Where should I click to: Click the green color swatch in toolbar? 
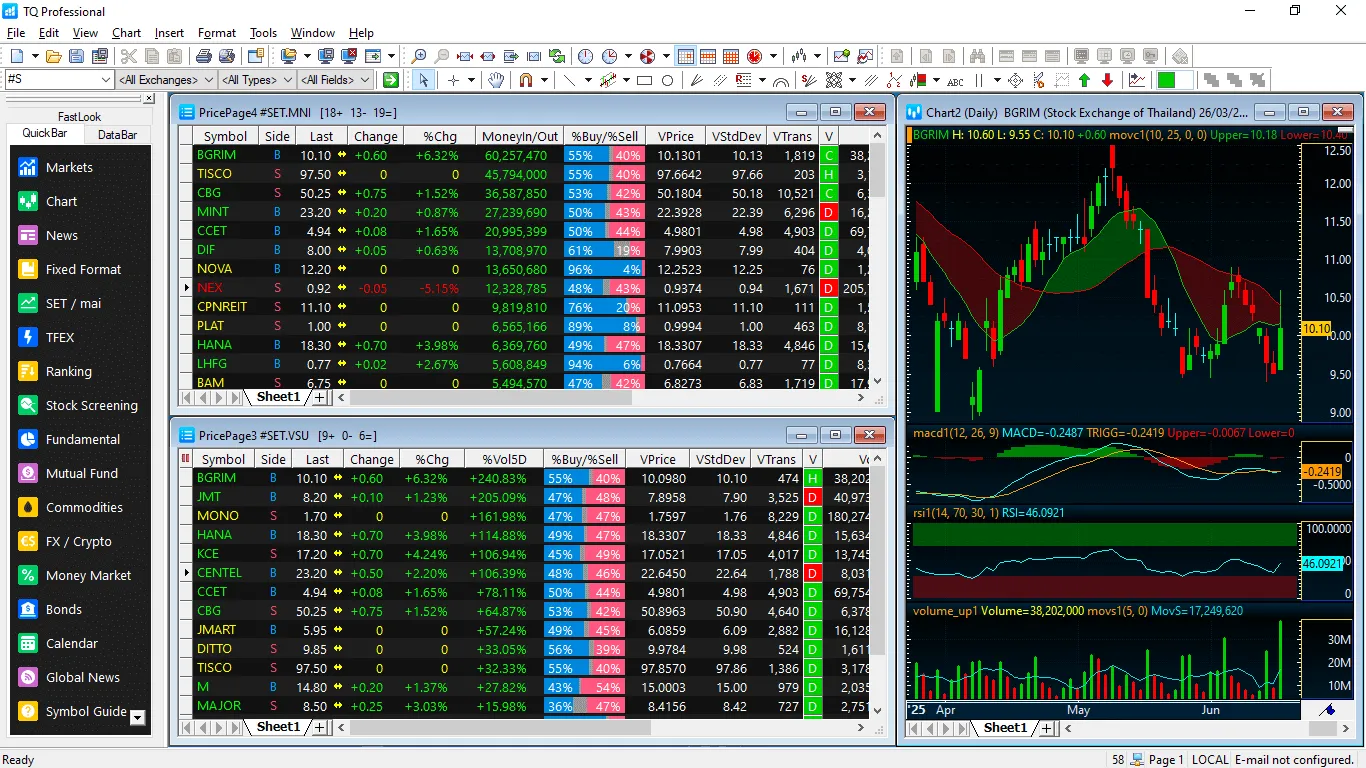pos(1166,80)
